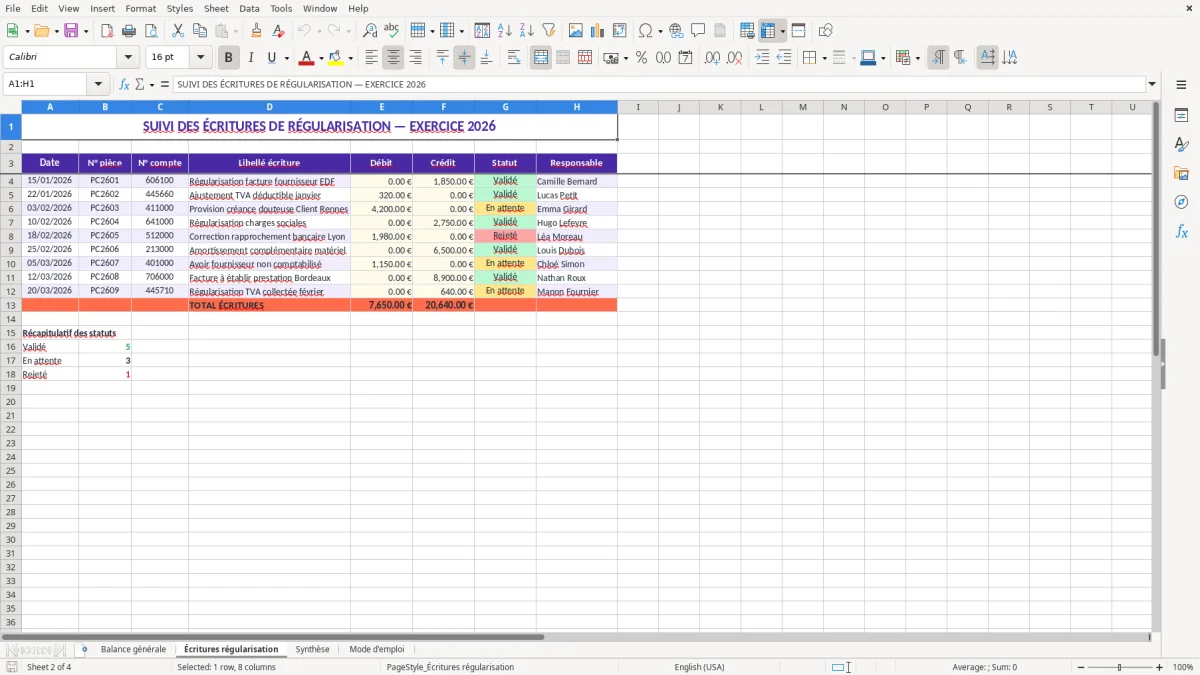Open font color palette arrow

coord(321,58)
